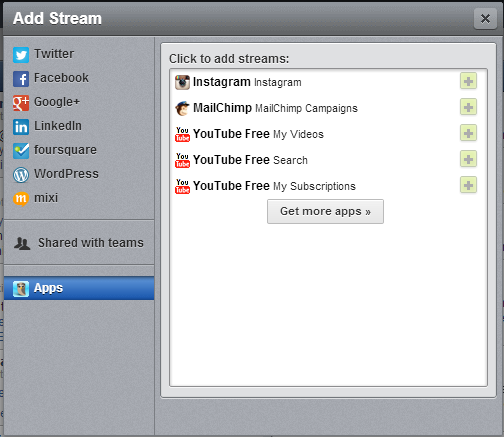
Task: Open the Get more apps button
Action: pos(325,211)
